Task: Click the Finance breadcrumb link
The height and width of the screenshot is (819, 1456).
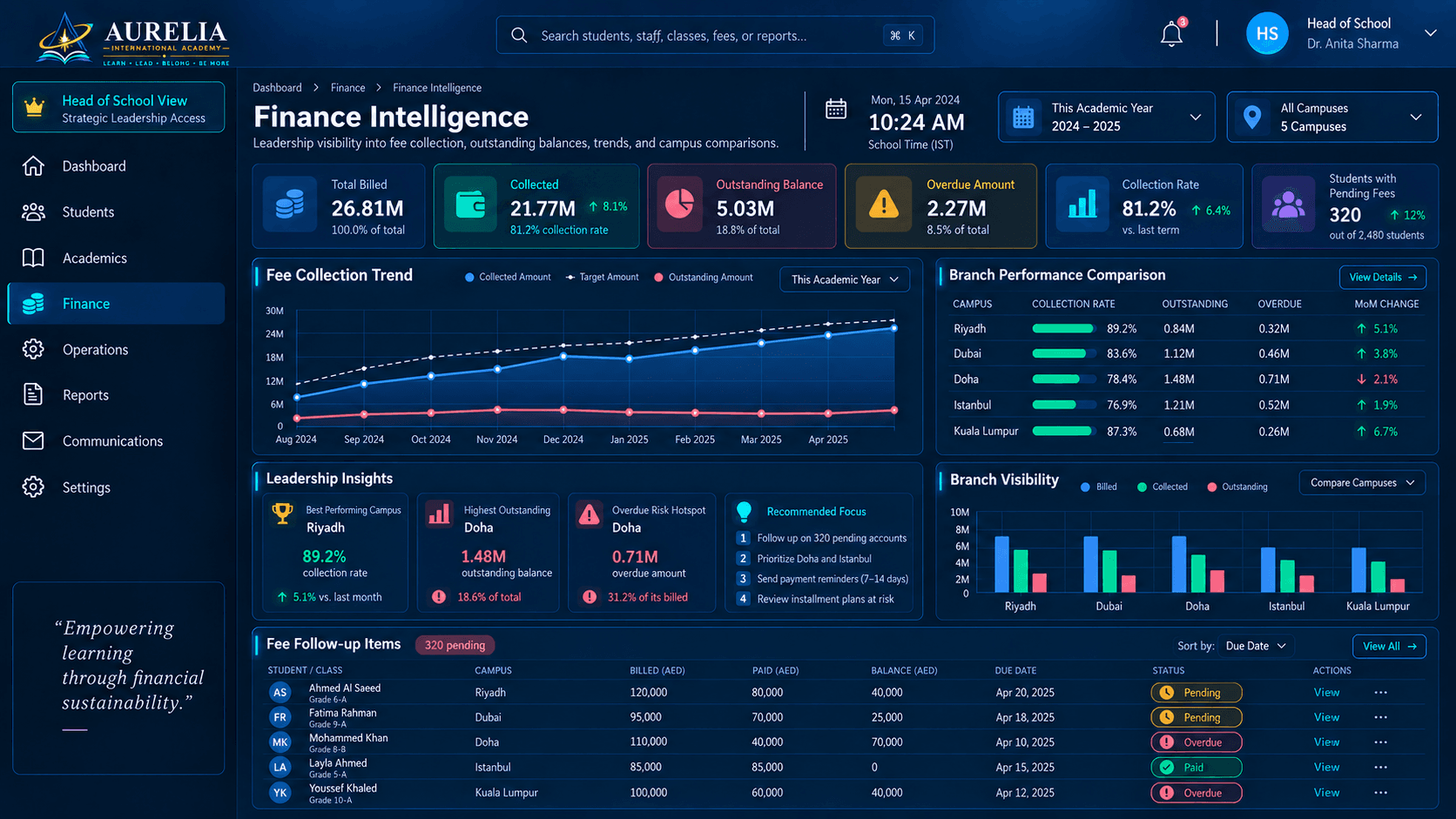Action: (347, 88)
